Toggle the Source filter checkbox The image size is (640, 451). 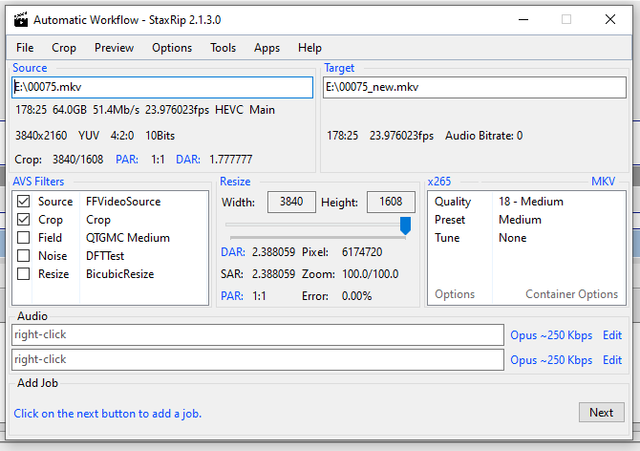(24, 201)
